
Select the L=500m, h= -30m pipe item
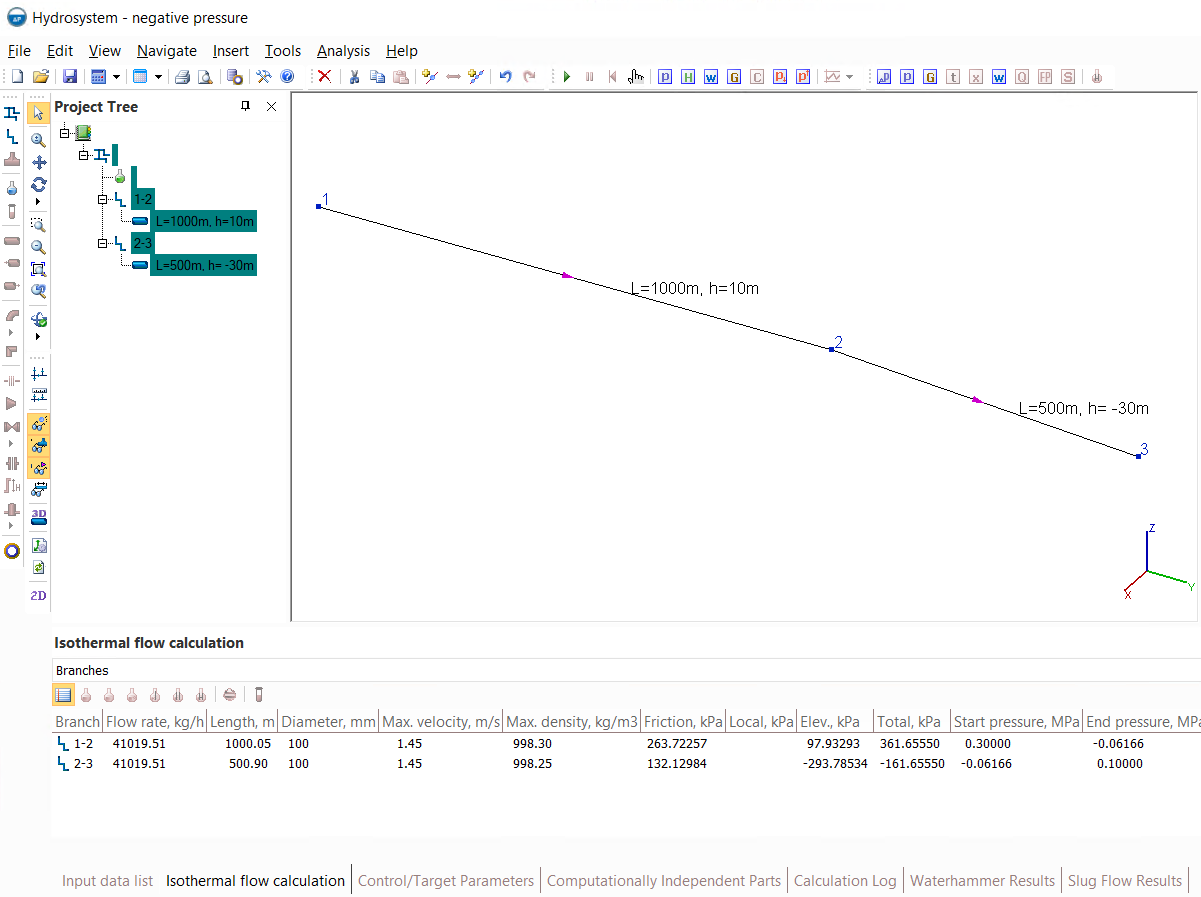tap(204, 266)
